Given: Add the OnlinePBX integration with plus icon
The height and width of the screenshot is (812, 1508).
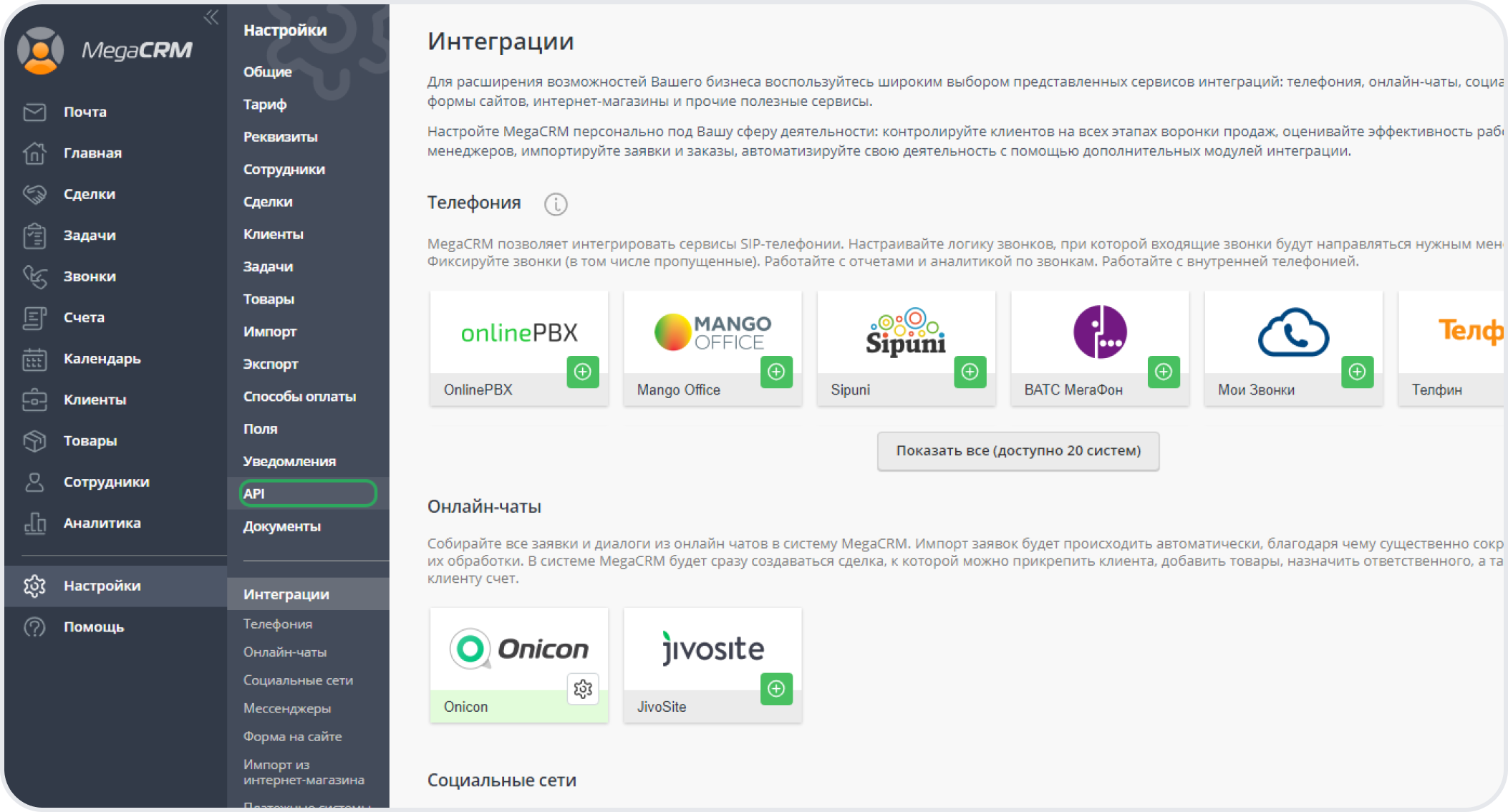Looking at the screenshot, I should point(583,372).
